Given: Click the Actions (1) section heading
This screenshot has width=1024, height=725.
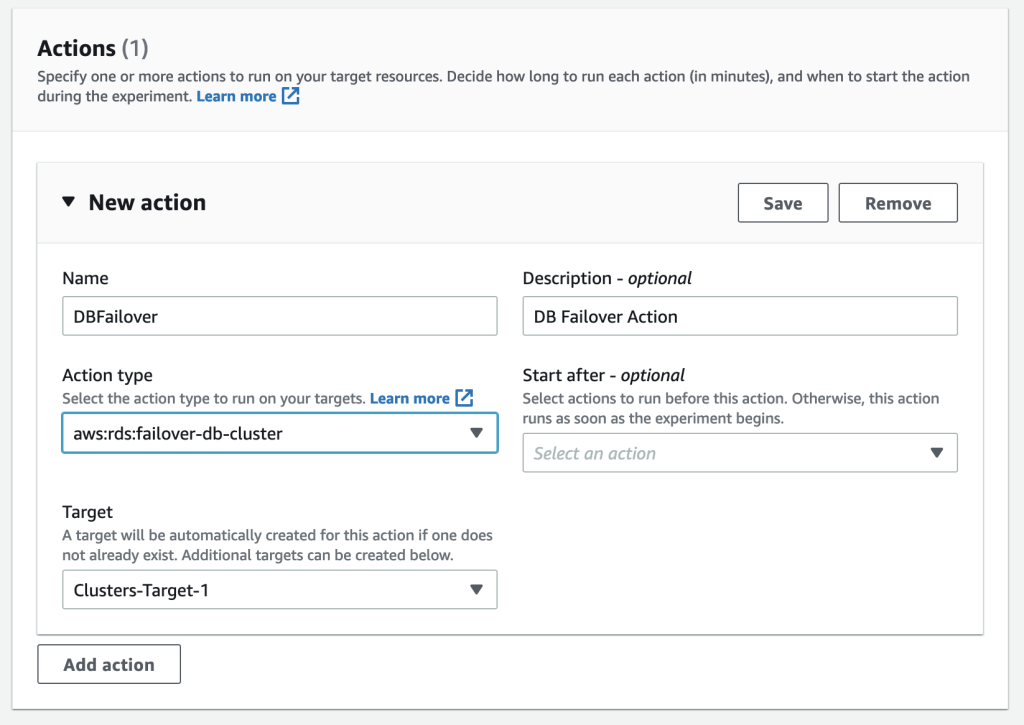Looking at the screenshot, I should point(91,47).
